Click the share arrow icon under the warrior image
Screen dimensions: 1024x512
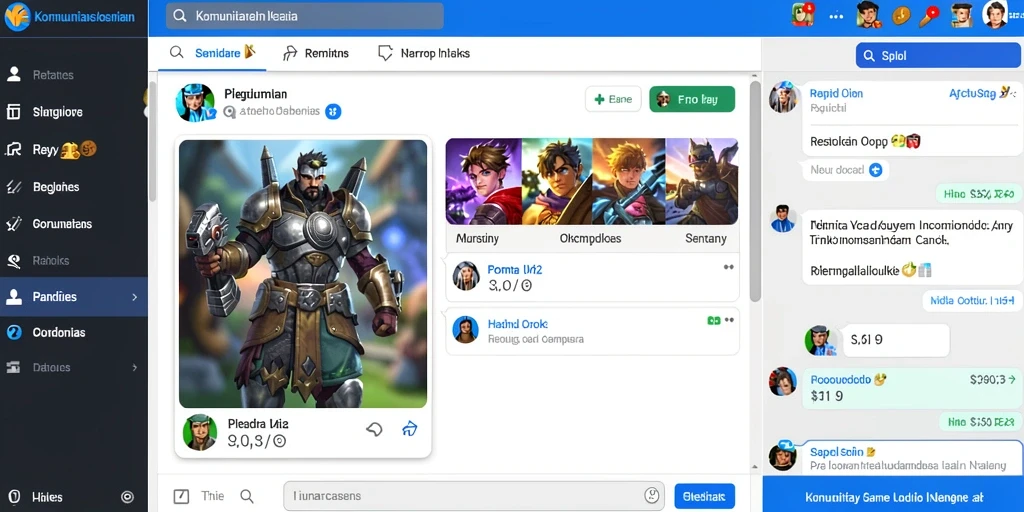click(409, 429)
